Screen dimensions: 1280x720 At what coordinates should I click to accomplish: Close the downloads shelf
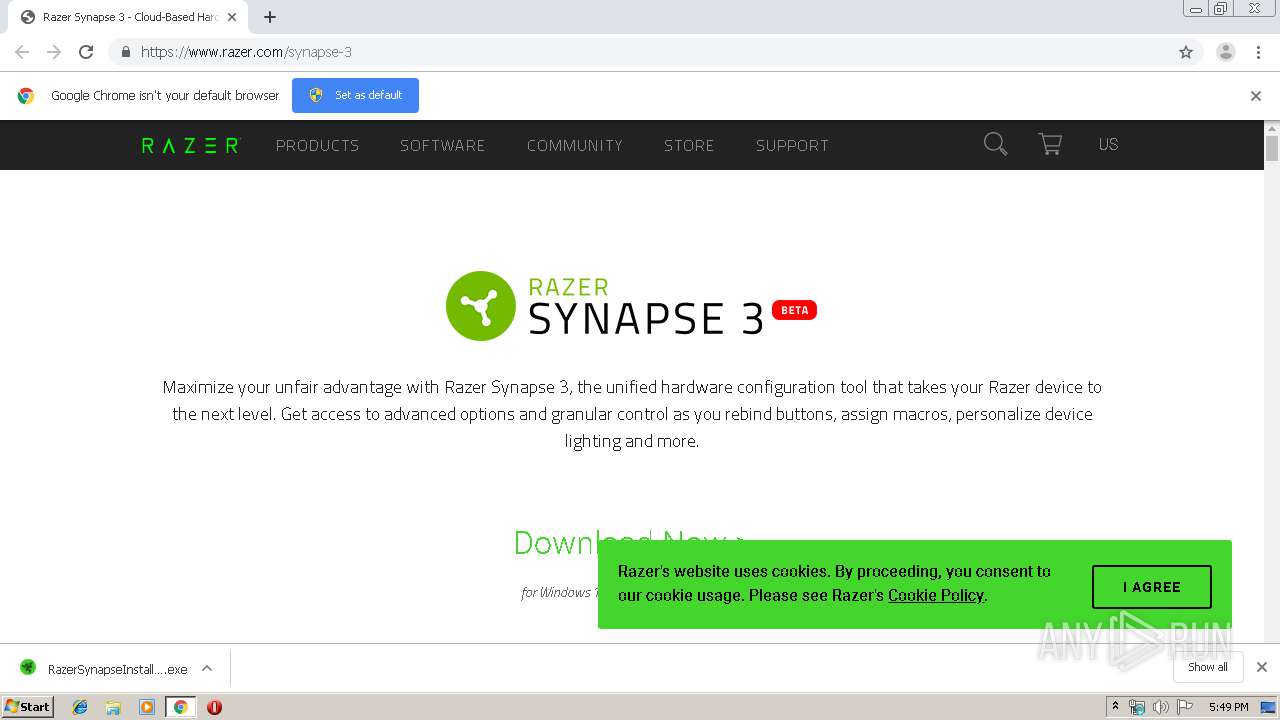pos(1262,667)
